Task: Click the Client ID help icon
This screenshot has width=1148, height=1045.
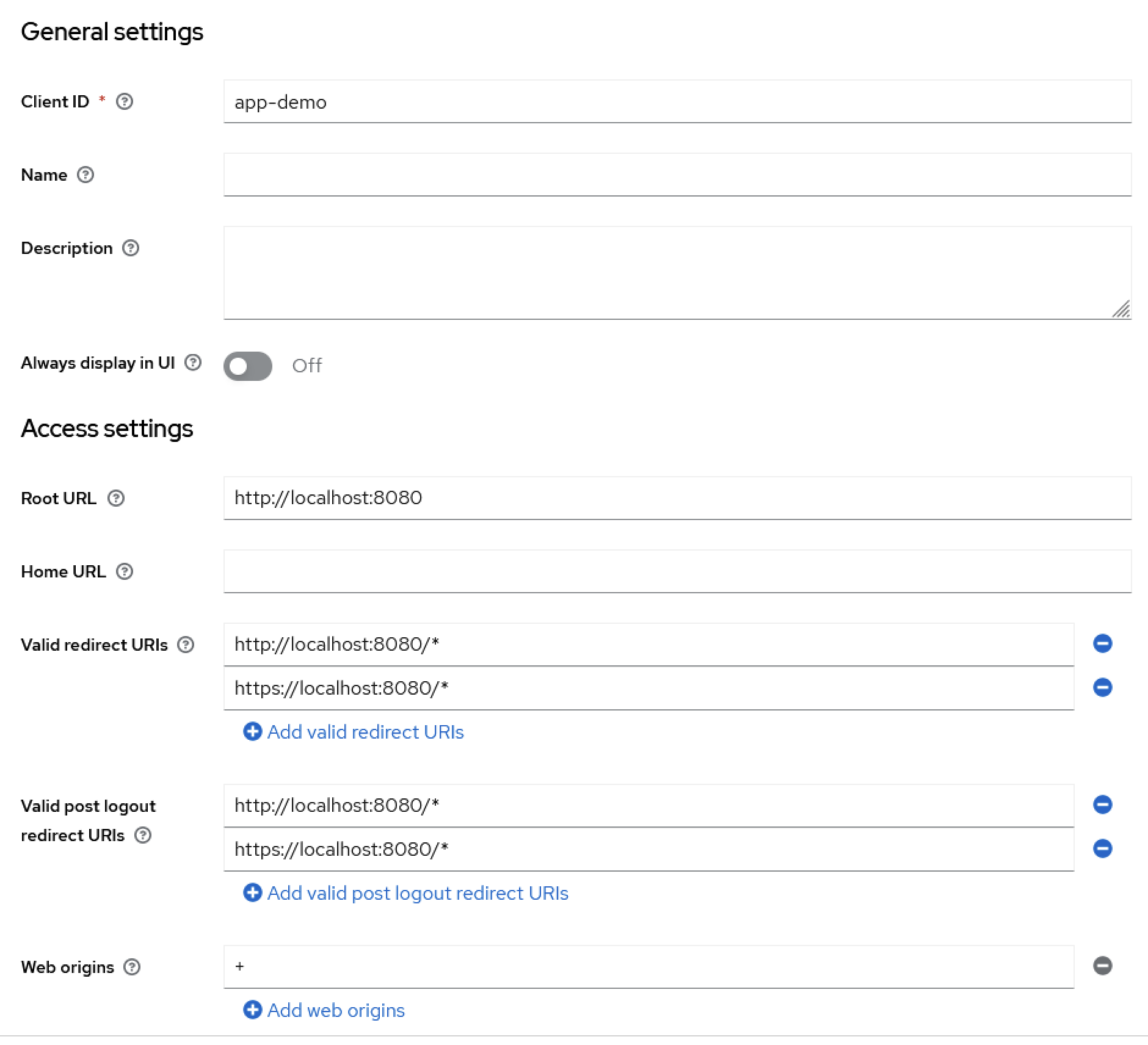Action: coord(125,101)
